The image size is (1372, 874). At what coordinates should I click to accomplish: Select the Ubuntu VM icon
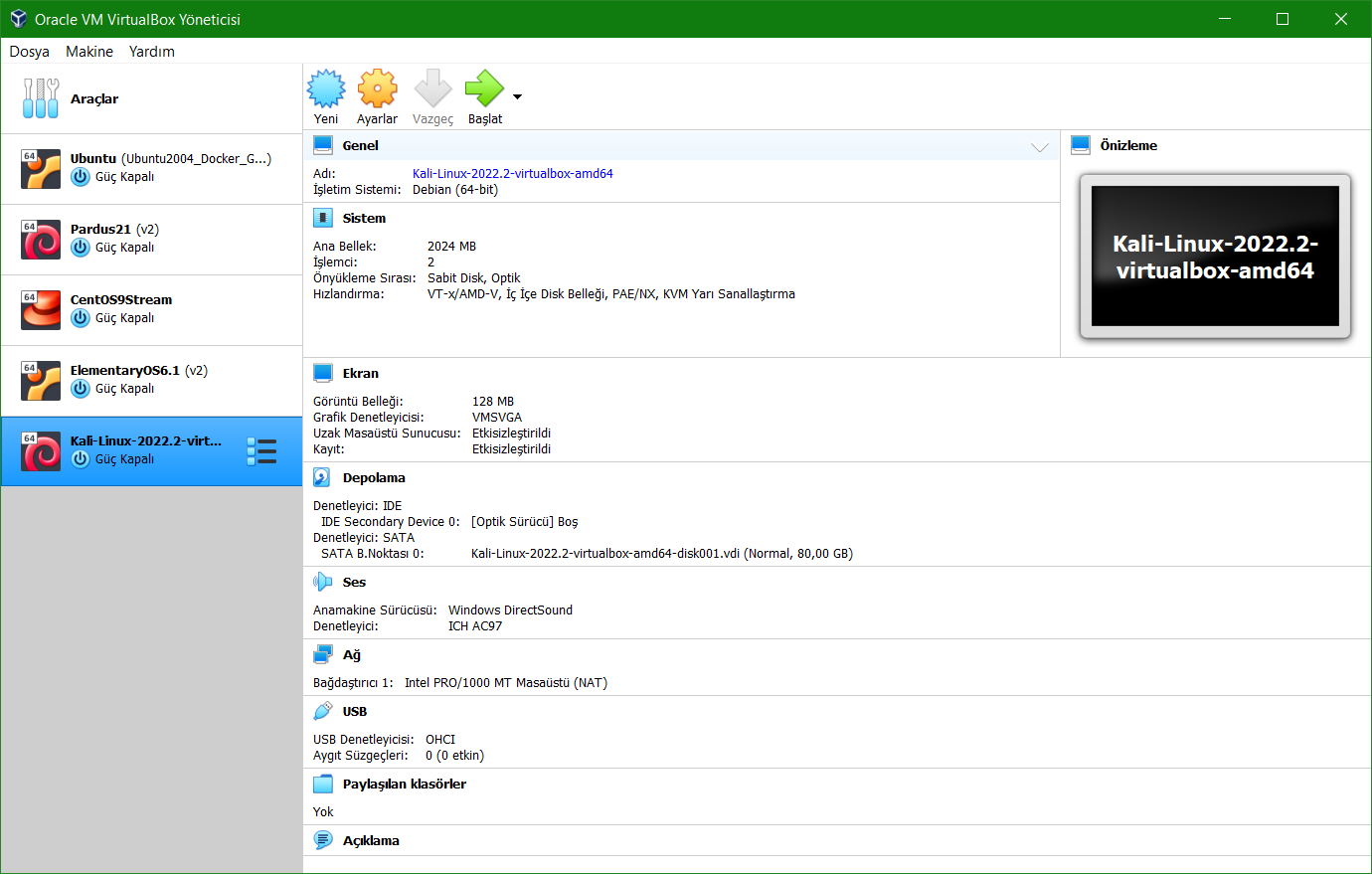click(x=41, y=169)
